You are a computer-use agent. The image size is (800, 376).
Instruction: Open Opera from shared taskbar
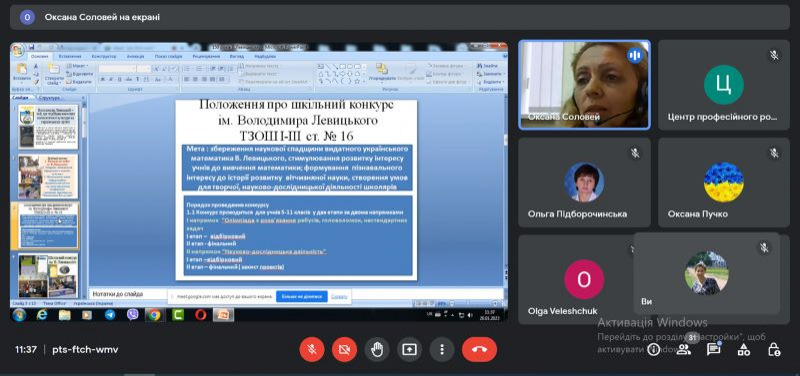[x=201, y=315]
